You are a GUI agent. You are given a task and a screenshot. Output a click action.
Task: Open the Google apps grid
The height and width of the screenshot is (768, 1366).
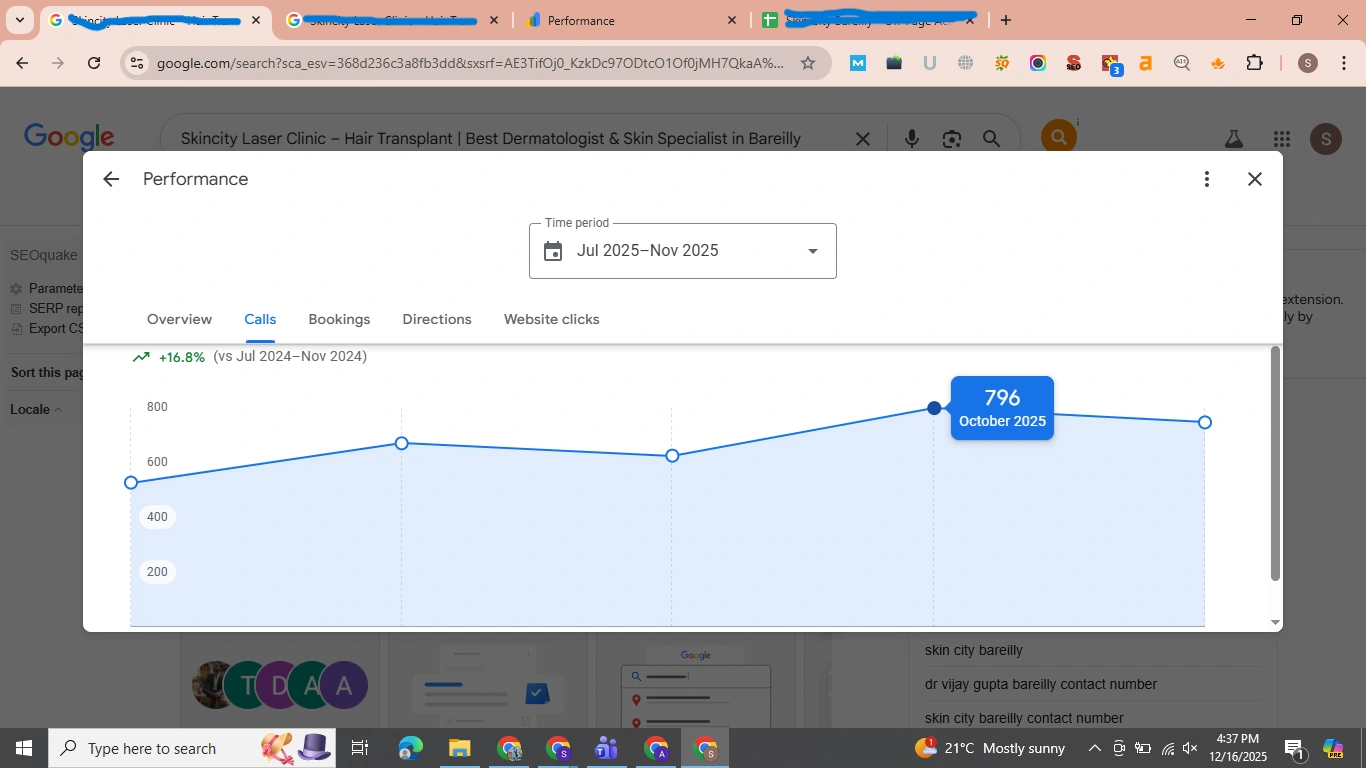[1282, 140]
